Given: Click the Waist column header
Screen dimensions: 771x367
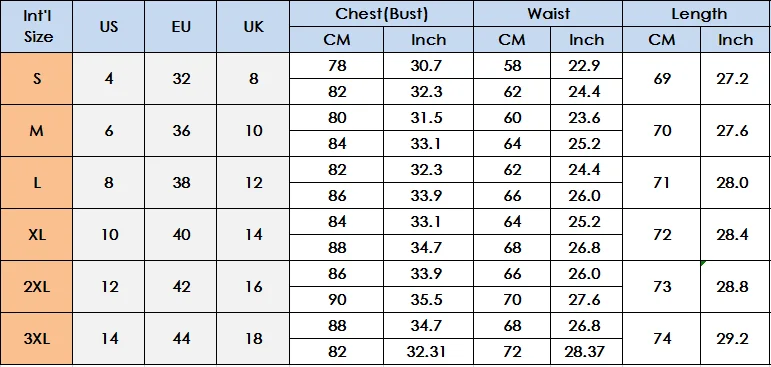Looking at the screenshot, I should (548, 14).
